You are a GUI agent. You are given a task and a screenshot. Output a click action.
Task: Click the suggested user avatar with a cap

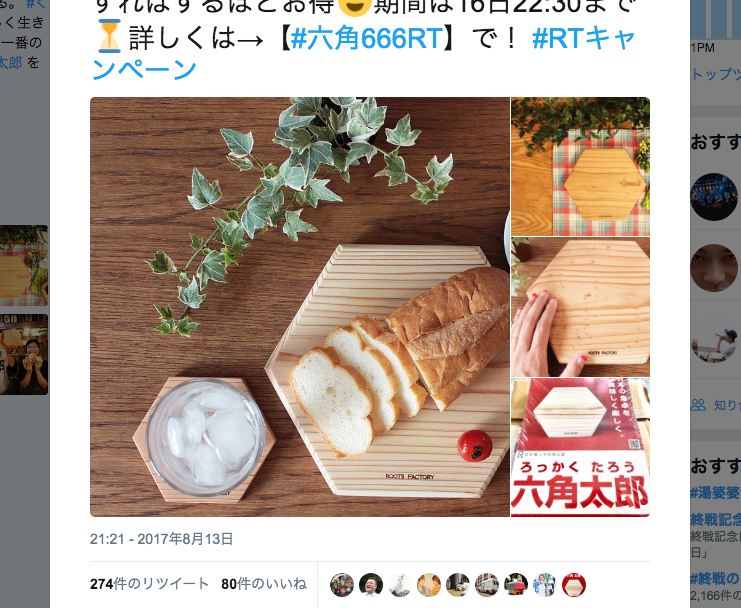714,339
